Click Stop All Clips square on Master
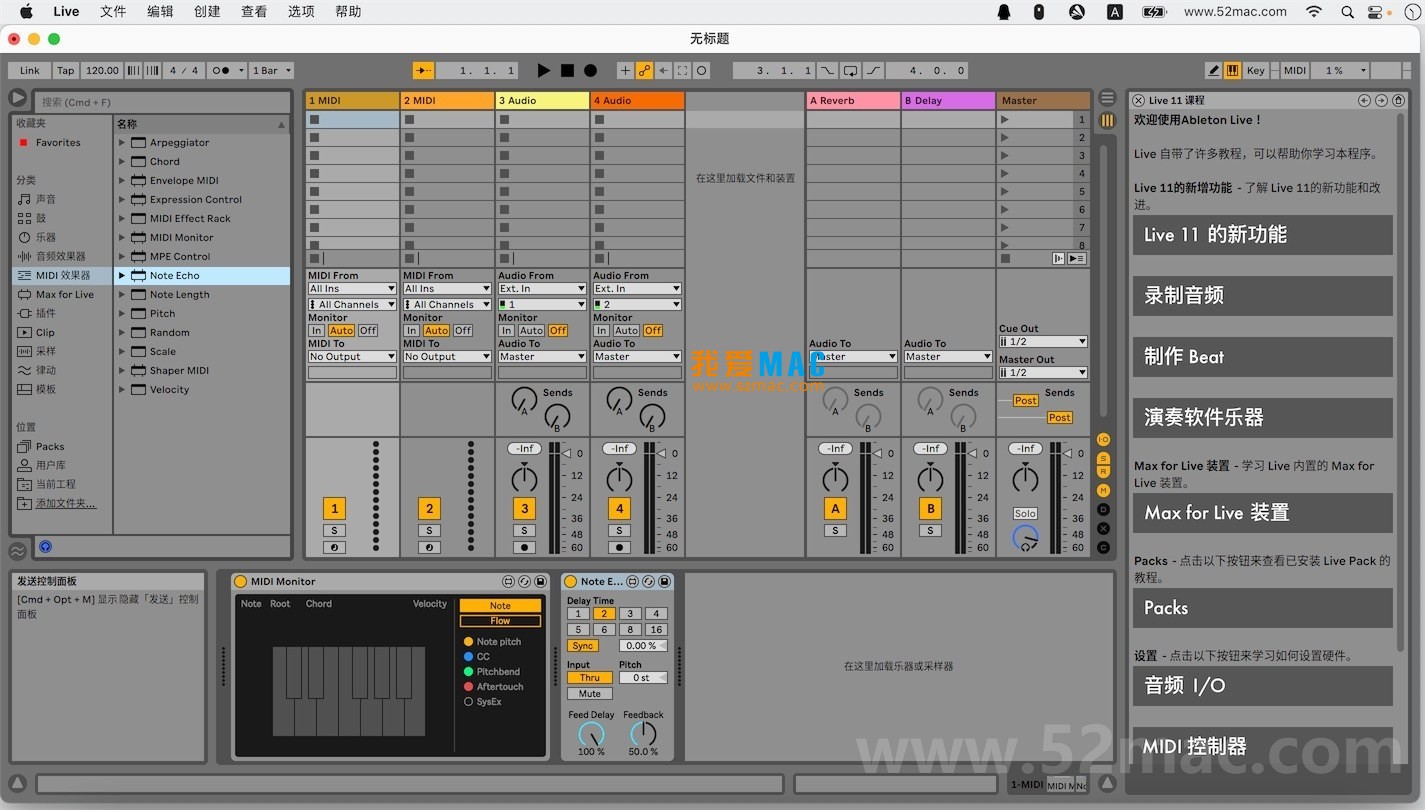Viewport: 1425px width, 810px height. click(x=1006, y=258)
